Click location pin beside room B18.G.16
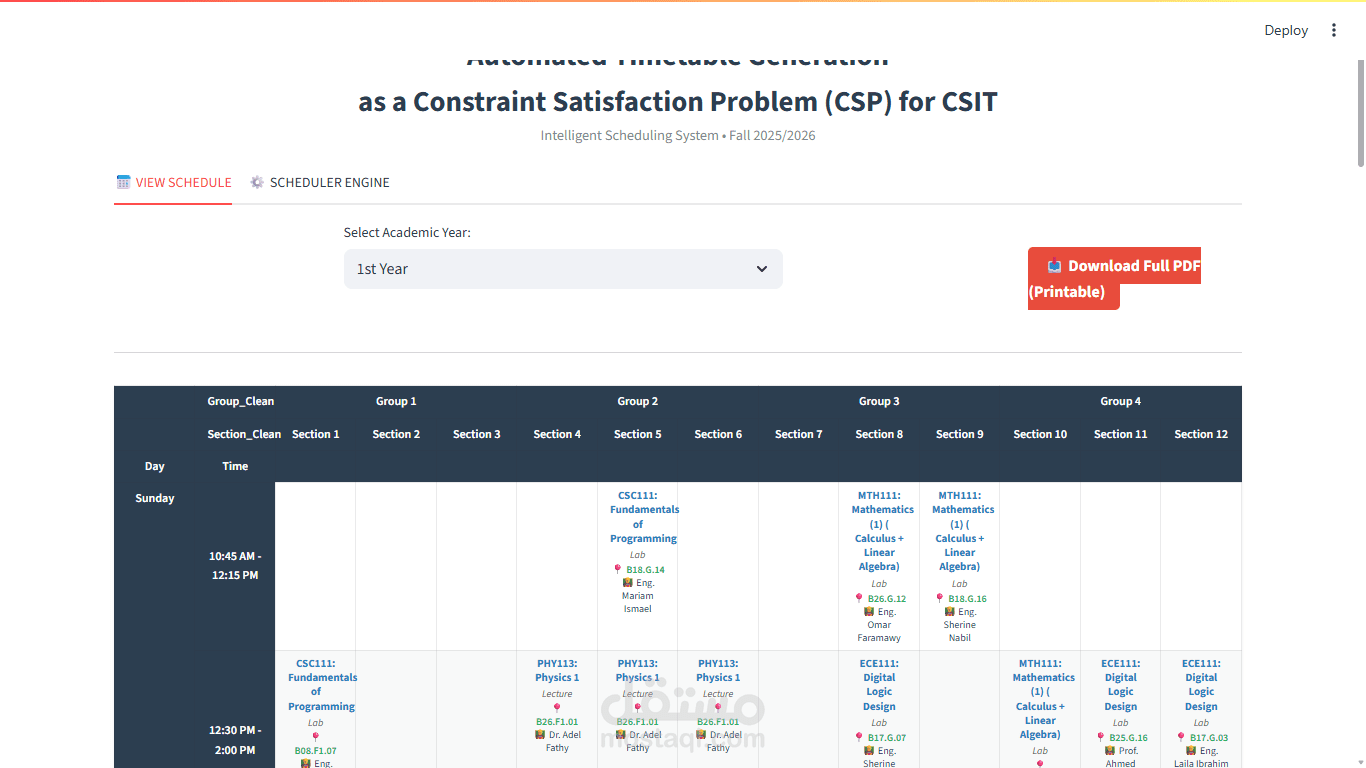1366x768 pixels. (940, 598)
